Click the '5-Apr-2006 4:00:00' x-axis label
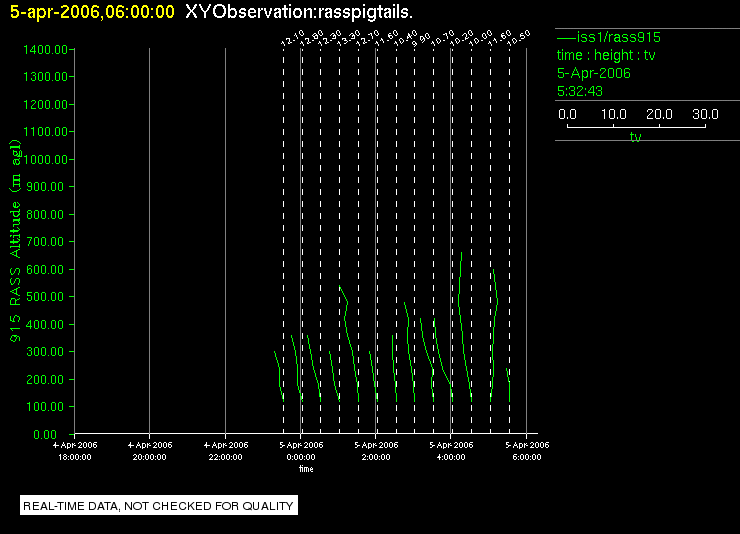This screenshot has height=534, width=740. tap(451, 451)
